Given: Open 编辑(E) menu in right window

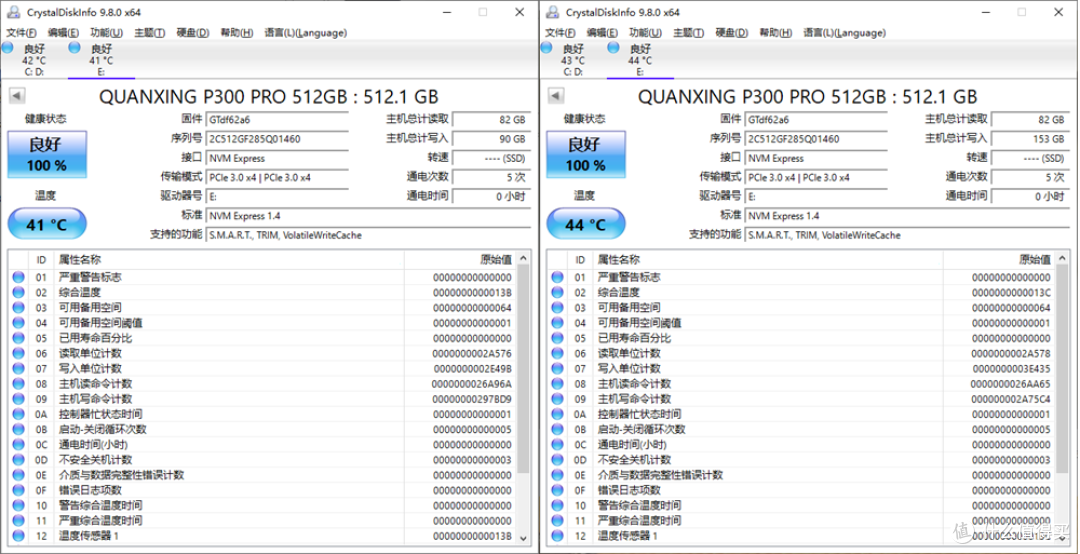Looking at the screenshot, I should click(602, 32).
